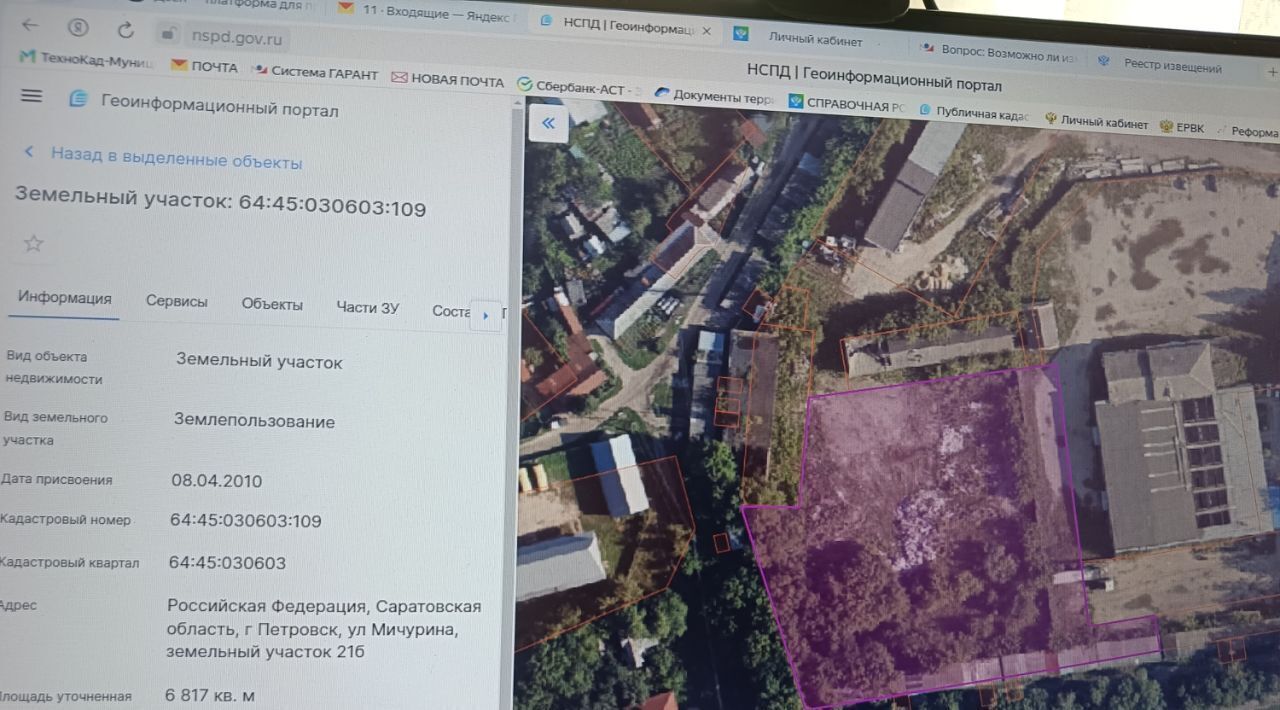Screen dimensions: 1280x710
Task: Select the Кадастровый квартал value 64:45:030603
Action: point(227,563)
